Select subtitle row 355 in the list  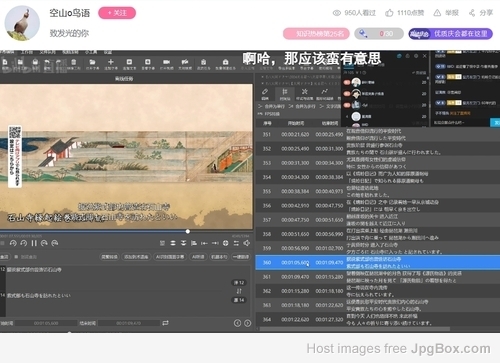[378, 191]
